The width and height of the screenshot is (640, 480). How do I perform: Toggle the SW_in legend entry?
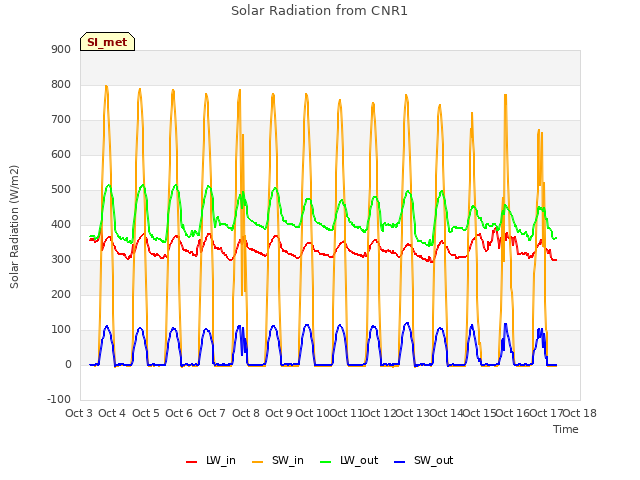278,460
